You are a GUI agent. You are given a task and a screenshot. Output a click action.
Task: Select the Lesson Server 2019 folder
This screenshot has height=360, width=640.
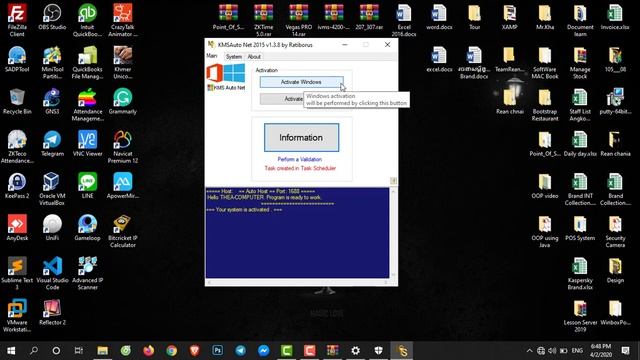(x=580, y=315)
